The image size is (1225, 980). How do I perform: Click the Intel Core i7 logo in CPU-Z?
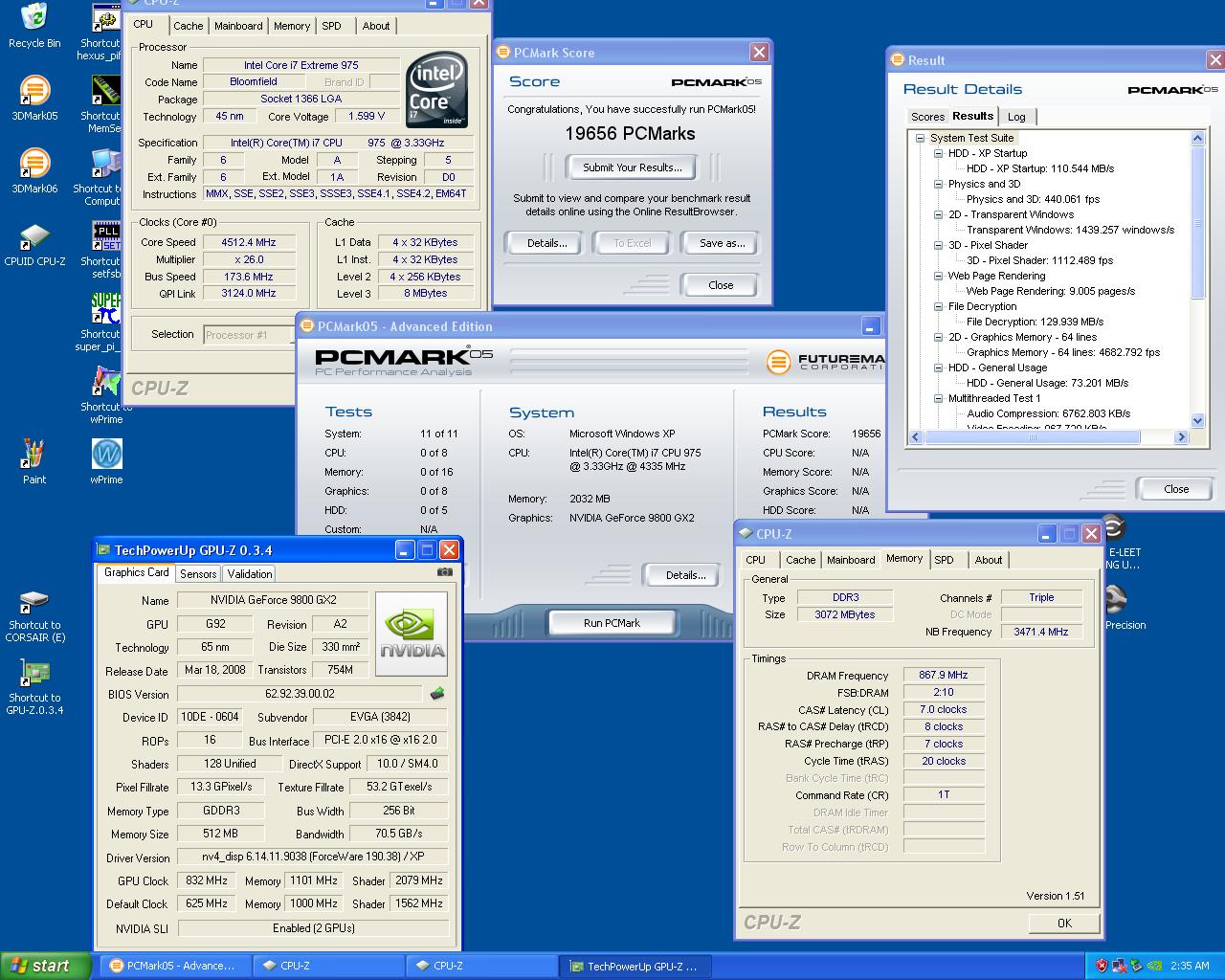[x=436, y=90]
